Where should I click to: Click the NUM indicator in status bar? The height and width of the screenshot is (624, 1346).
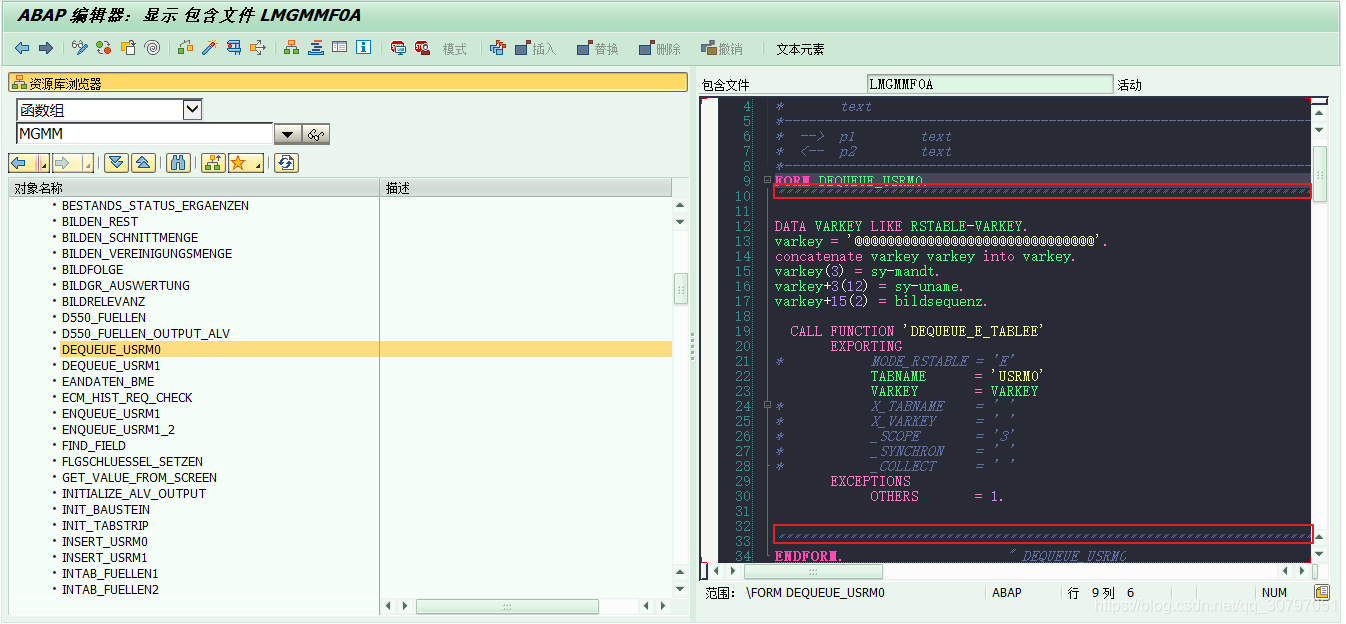pyautogui.click(x=1274, y=593)
